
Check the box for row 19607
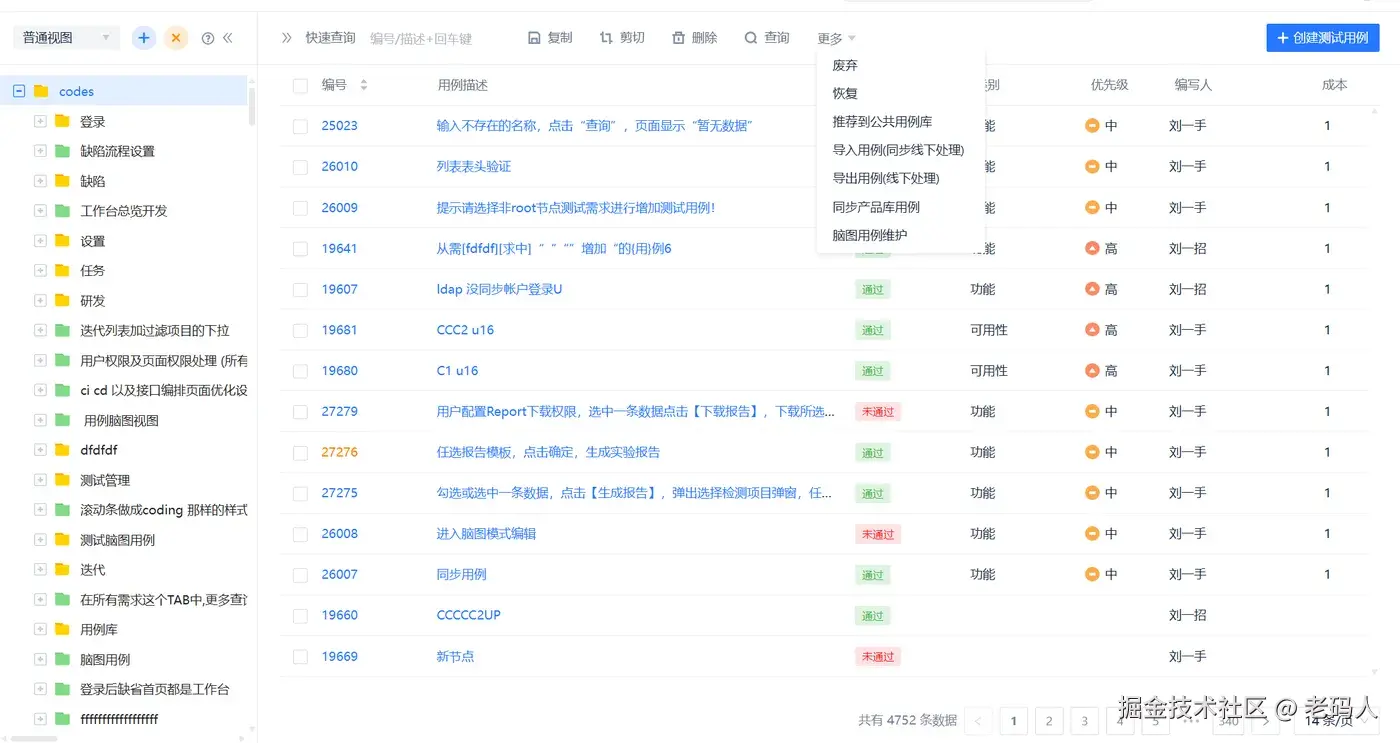coord(300,290)
